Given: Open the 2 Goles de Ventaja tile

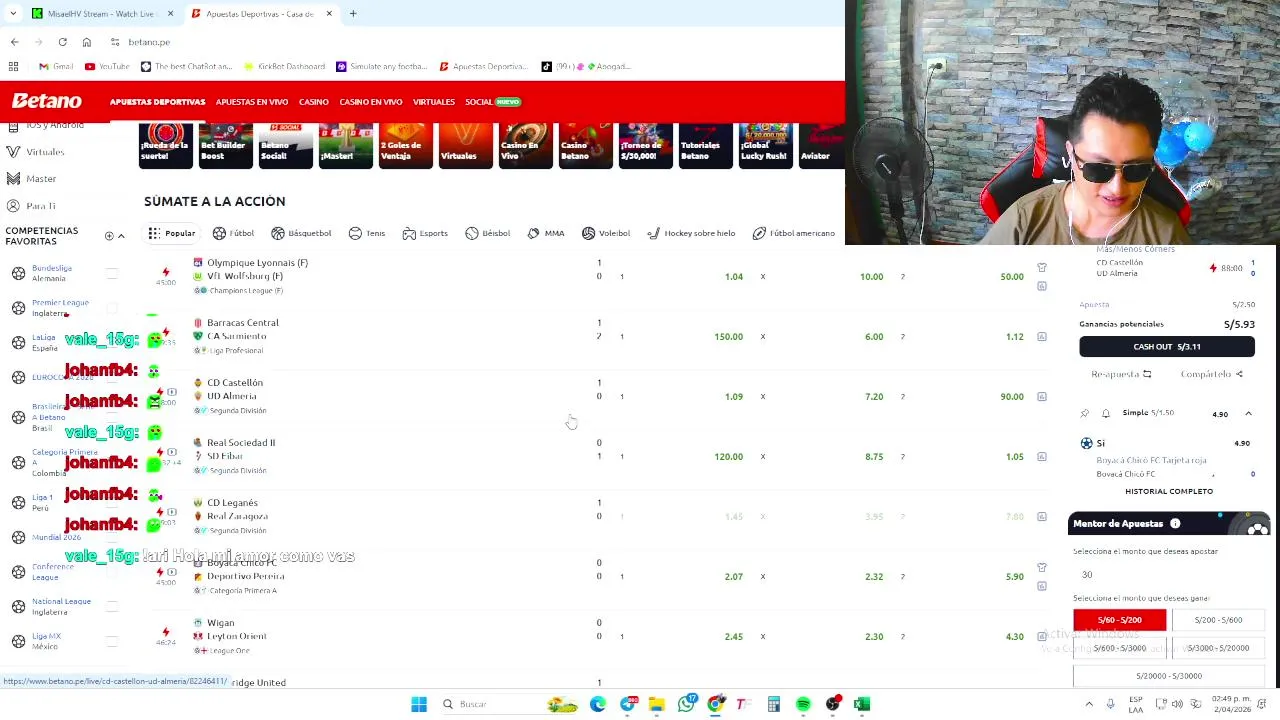Looking at the screenshot, I should 405,144.
